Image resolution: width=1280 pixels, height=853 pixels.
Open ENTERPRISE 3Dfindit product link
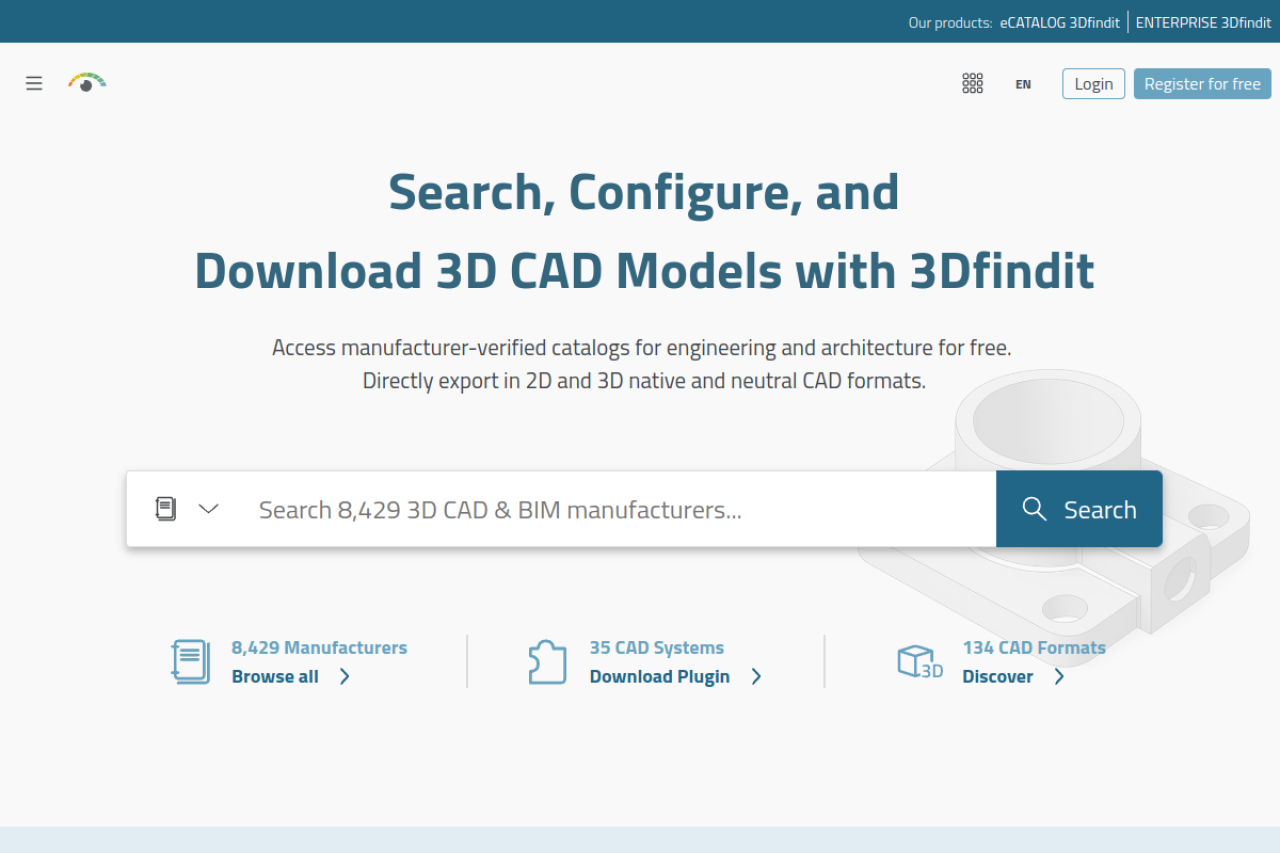1203,22
